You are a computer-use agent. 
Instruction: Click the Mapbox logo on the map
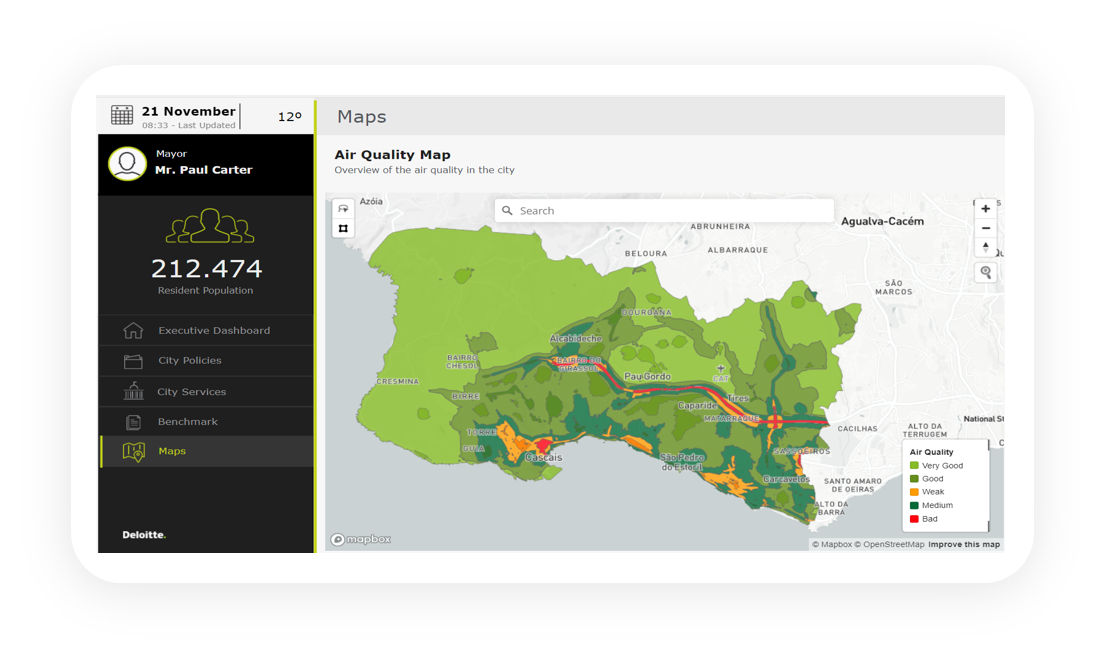361,540
